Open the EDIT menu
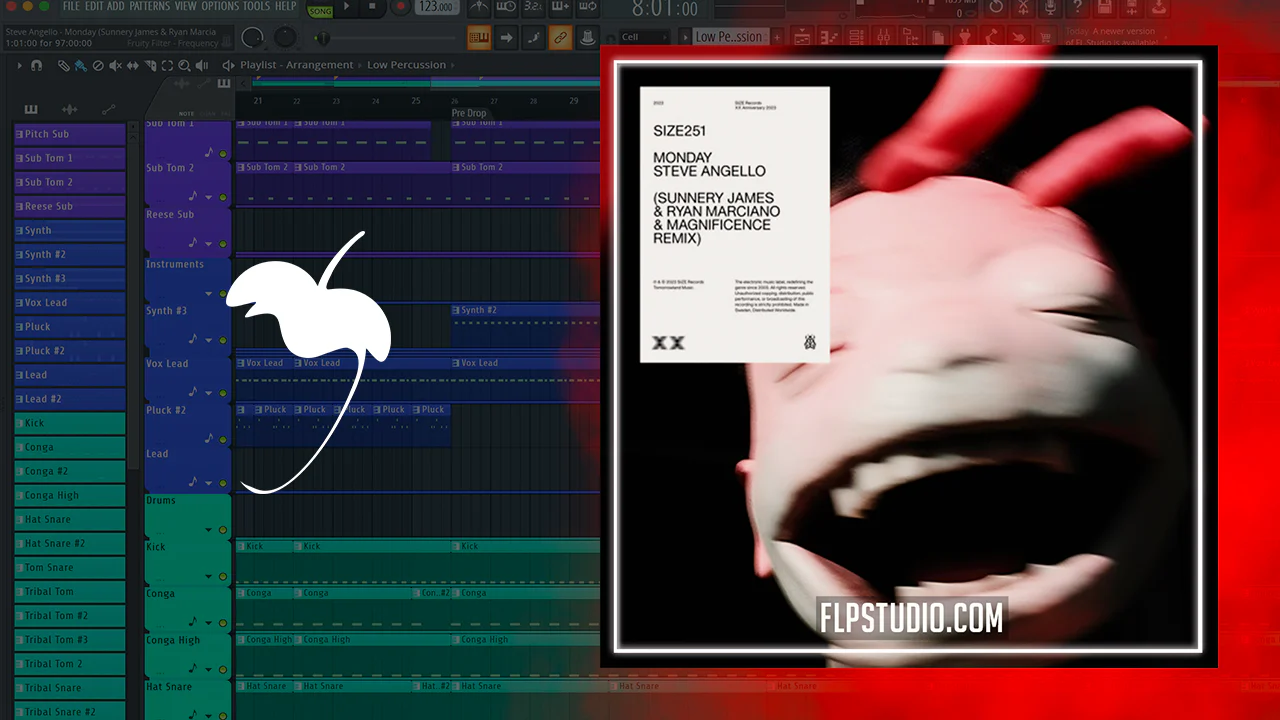This screenshot has width=1280, height=720. click(94, 7)
